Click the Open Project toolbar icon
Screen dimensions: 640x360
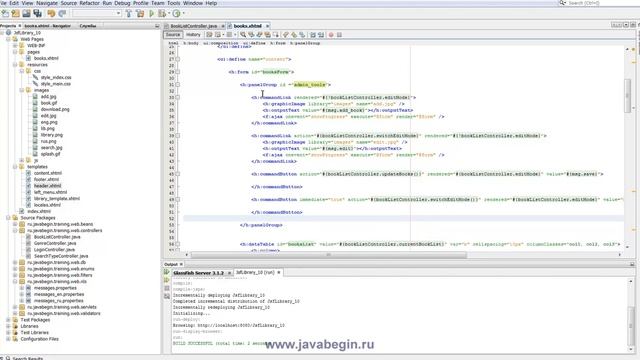tap(27, 13)
